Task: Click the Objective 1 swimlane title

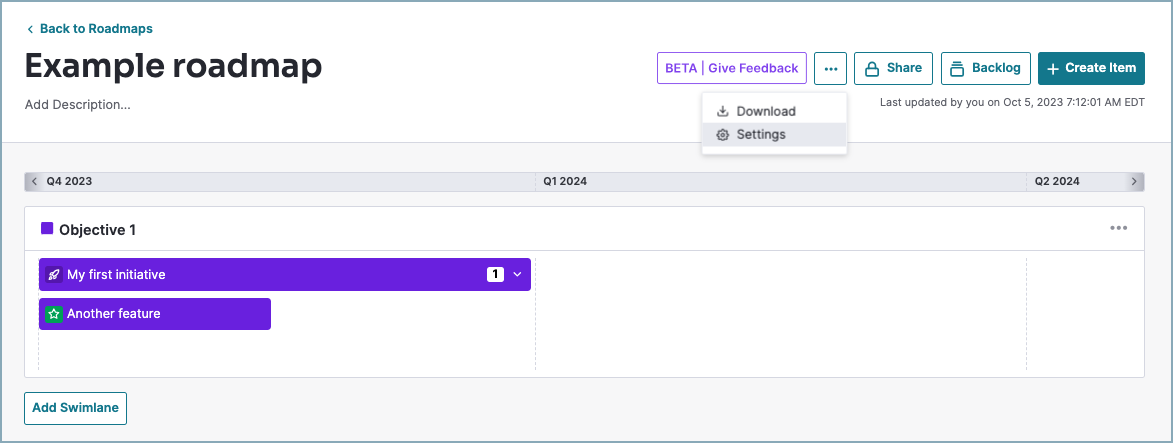Action: click(97, 230)
